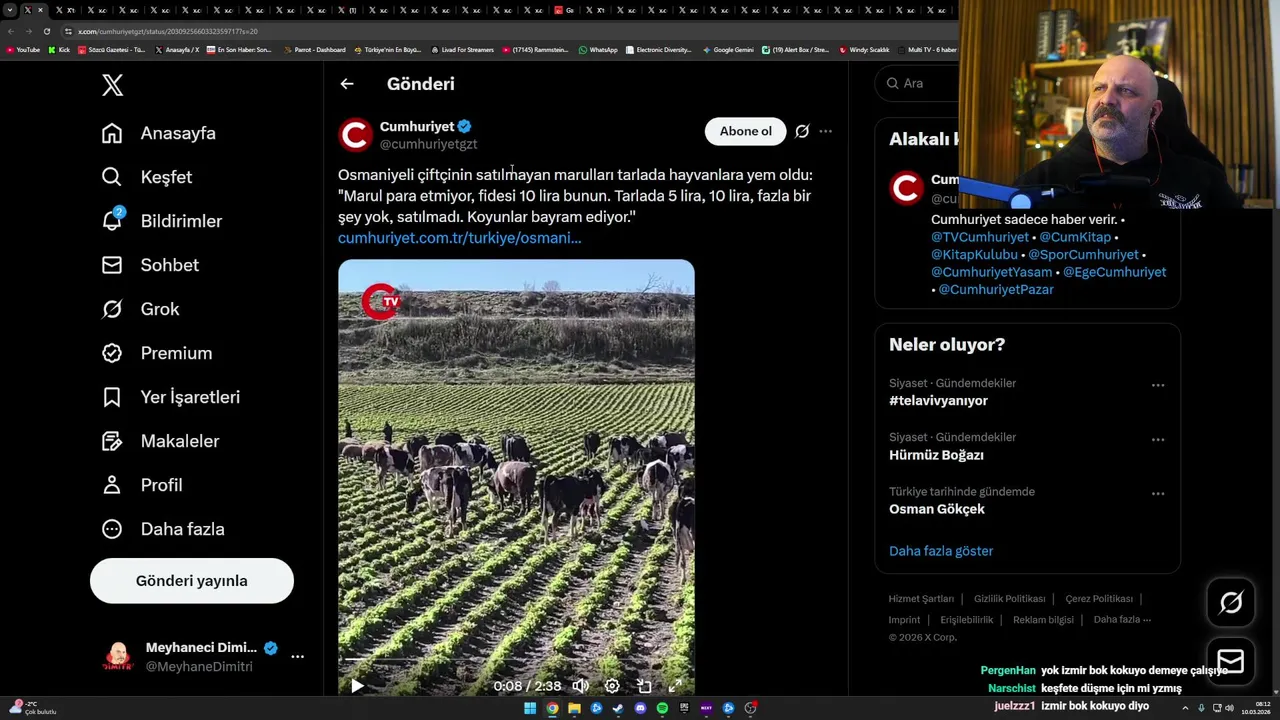Open the @TVCumhuriyet mention link

point(980,237)
